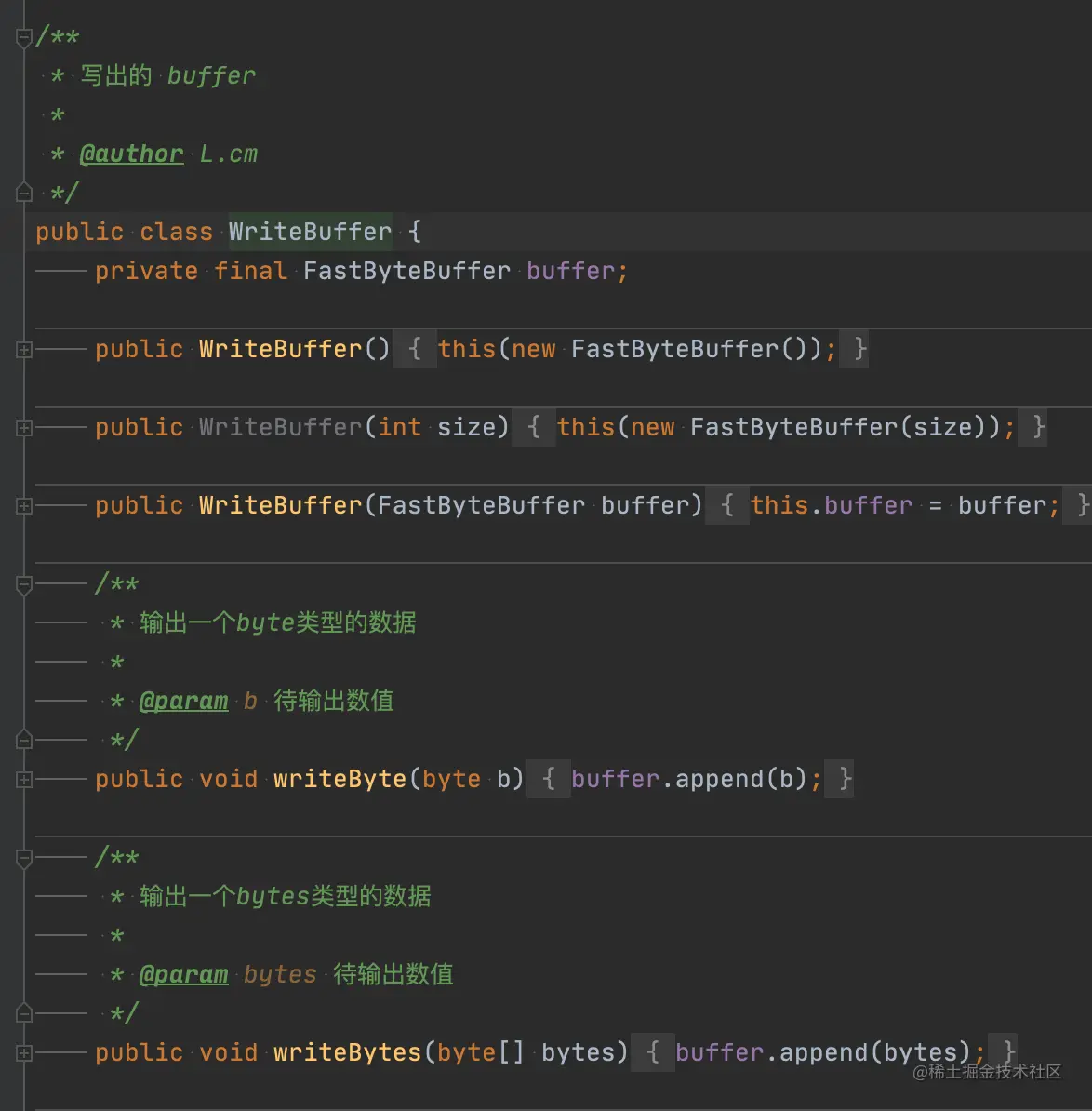The image size is (1092, 1111).
Task: Click 'b 待输出数值' parameter description
Action: click(319, 701)
